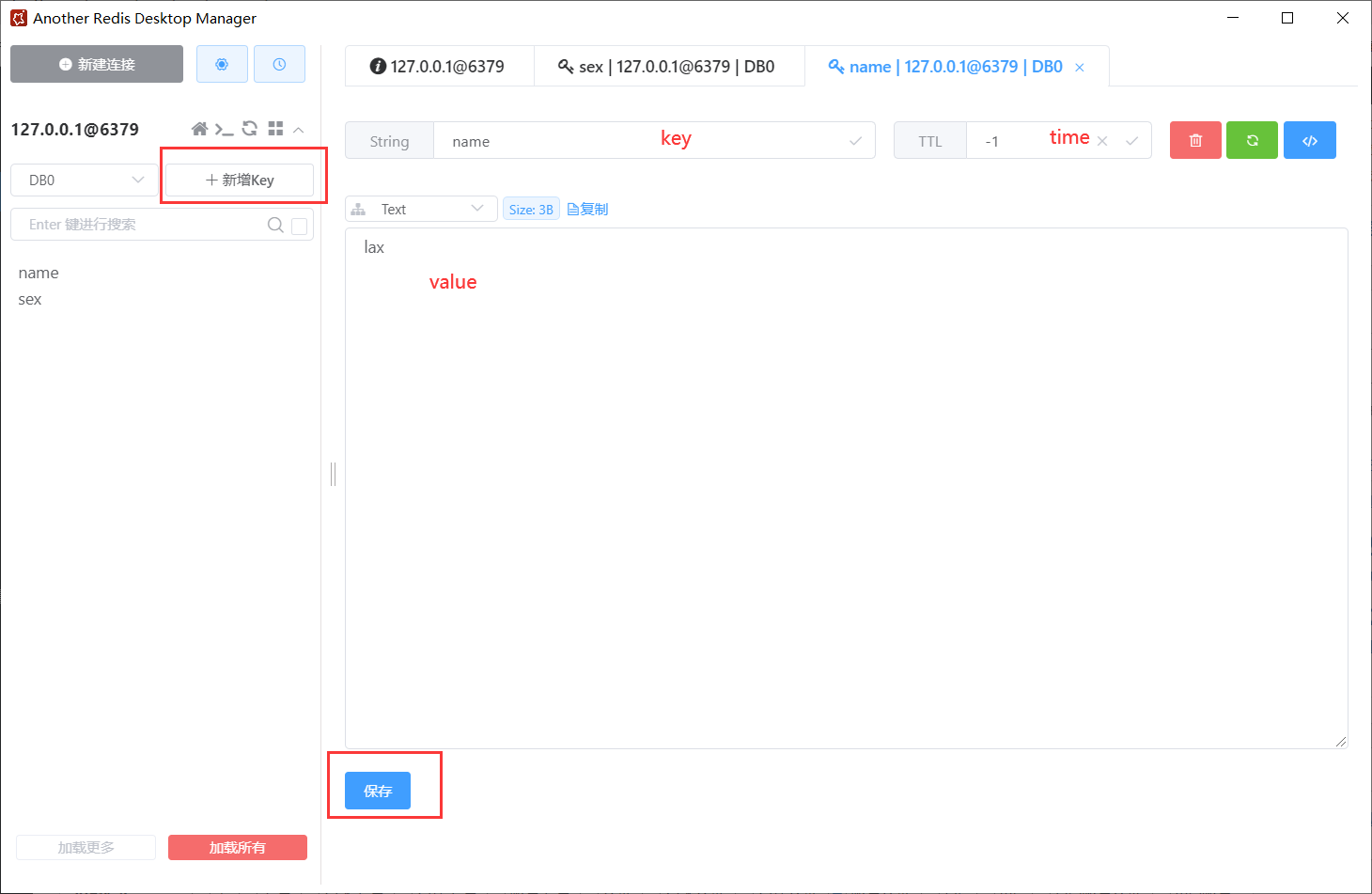The image size is (1372, 894).
Task: Click the home icon for the connection
Action: tap(199, 129)
